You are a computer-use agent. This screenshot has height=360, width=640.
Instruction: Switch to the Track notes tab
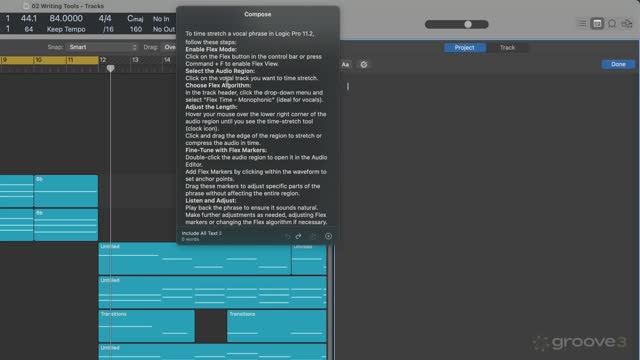[x=507, y=48]
